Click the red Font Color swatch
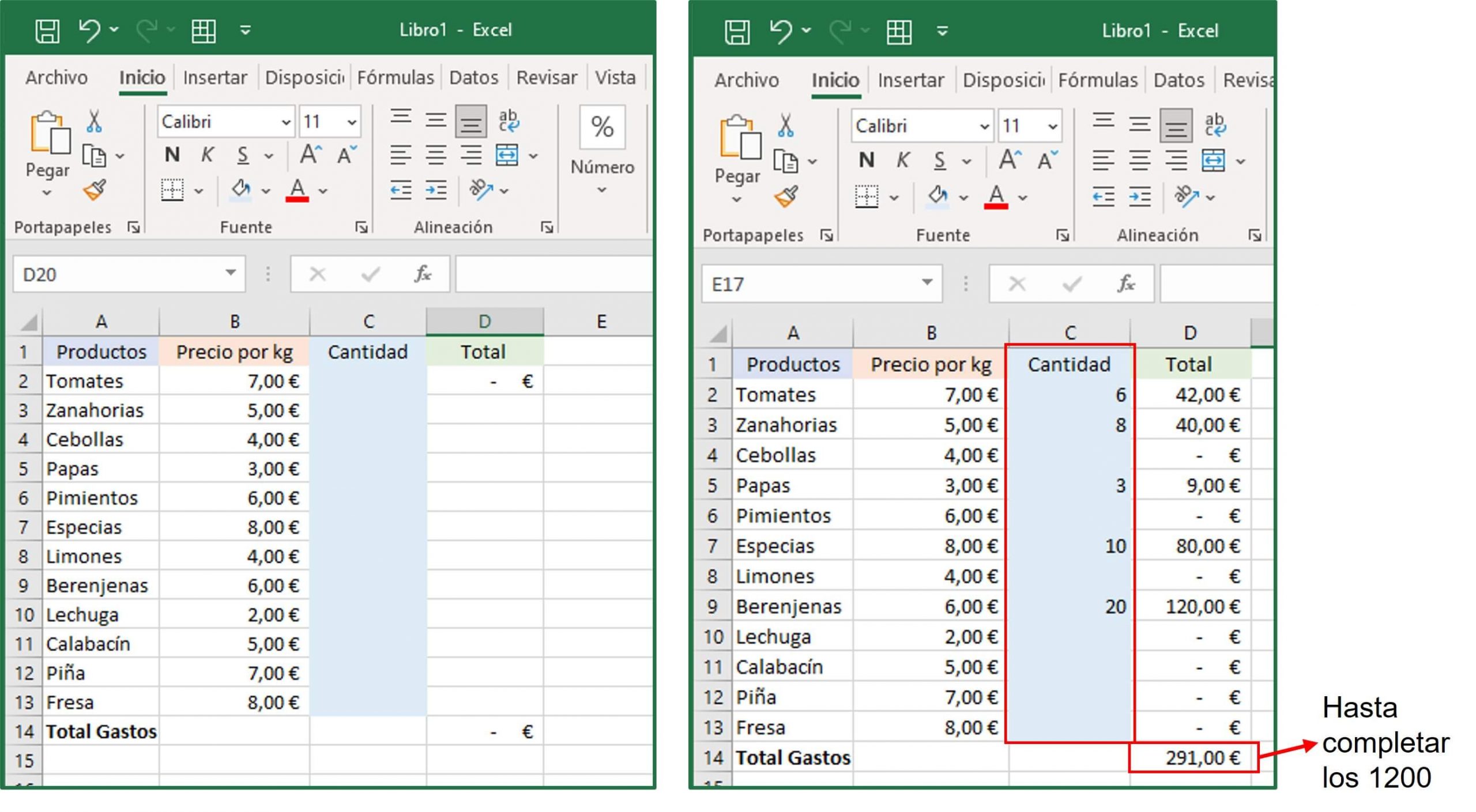Viewport: 1476px width, 812px height. 296,199
